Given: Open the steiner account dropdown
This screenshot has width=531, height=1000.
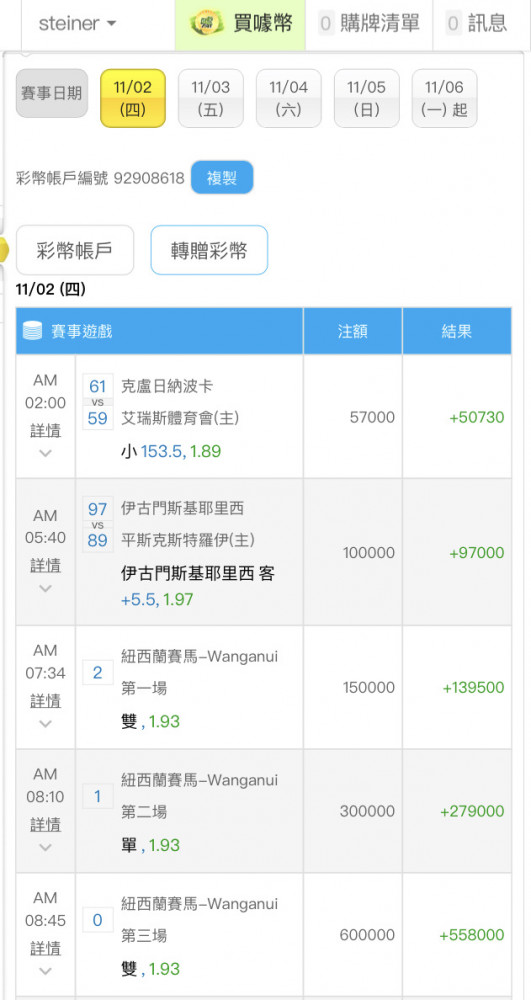Looking at the screenshot, I should (77, 24).
